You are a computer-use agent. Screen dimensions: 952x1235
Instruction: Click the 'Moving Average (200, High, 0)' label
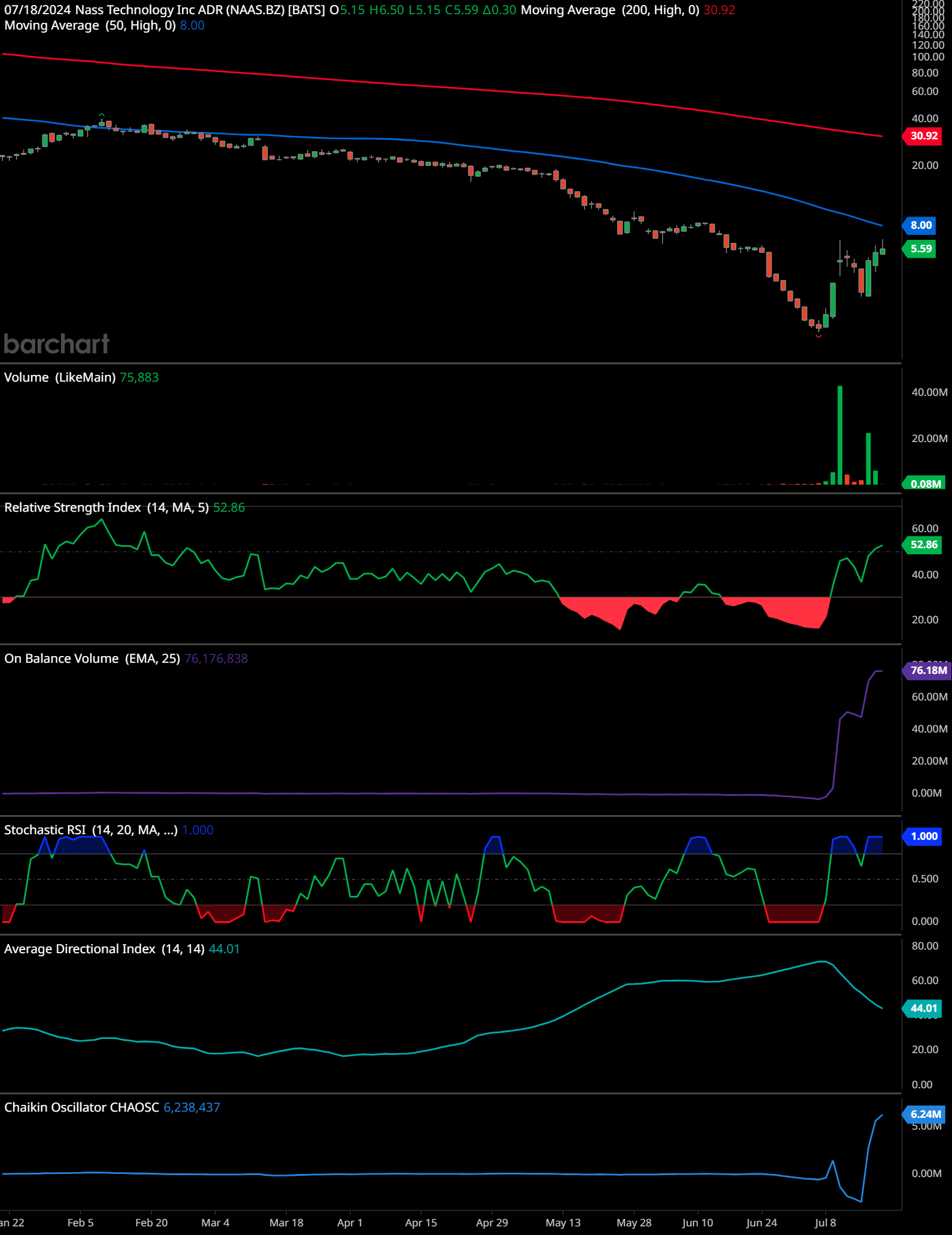[610, 10]
